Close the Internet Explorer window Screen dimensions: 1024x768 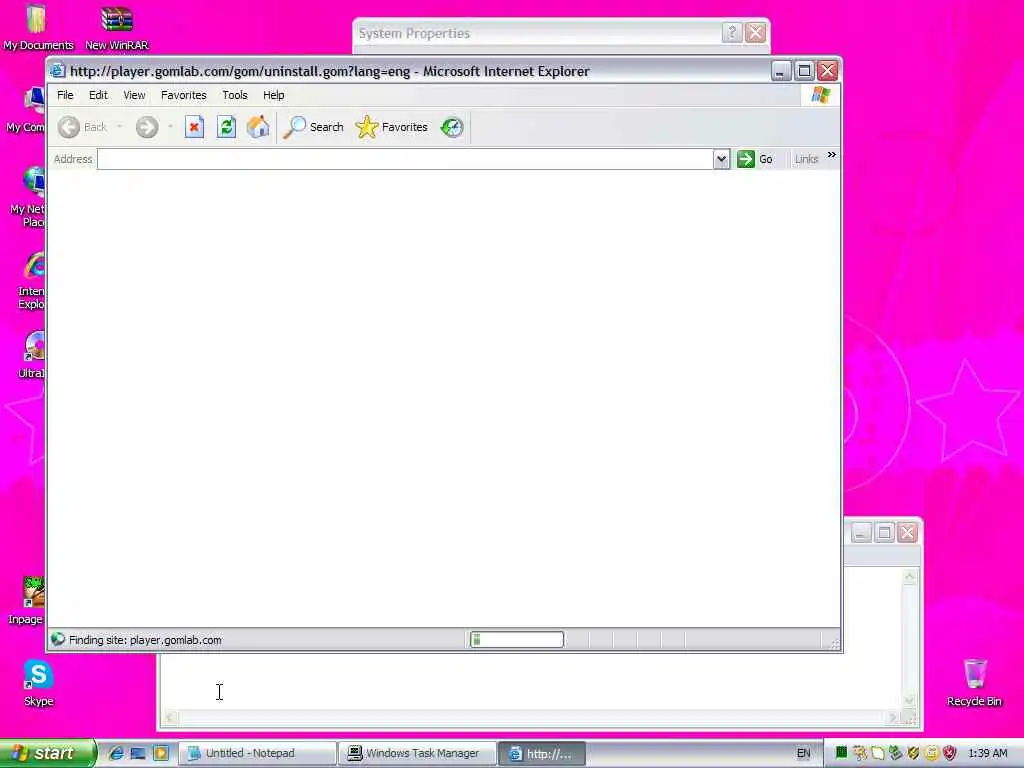pyautogui.click(x=828, y=71)
